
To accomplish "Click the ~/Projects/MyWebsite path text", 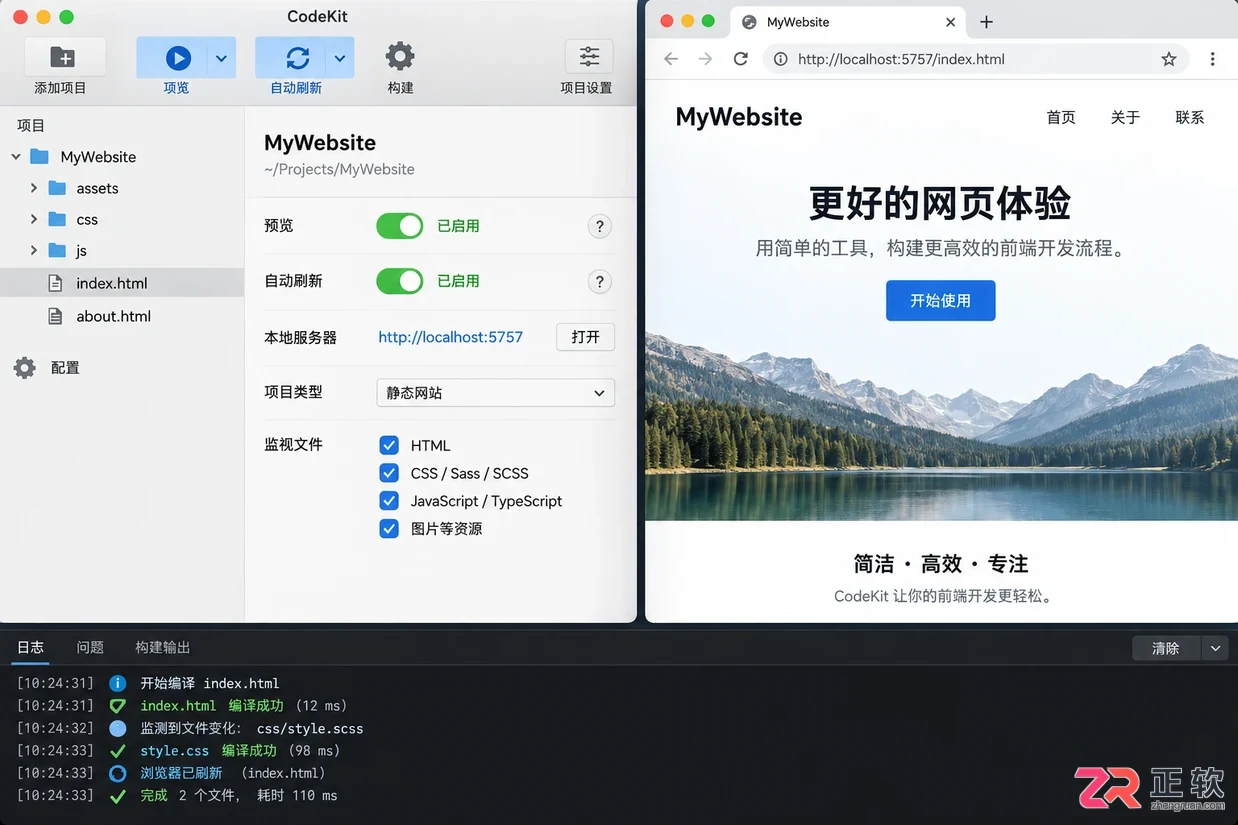I will coord(339,169).
